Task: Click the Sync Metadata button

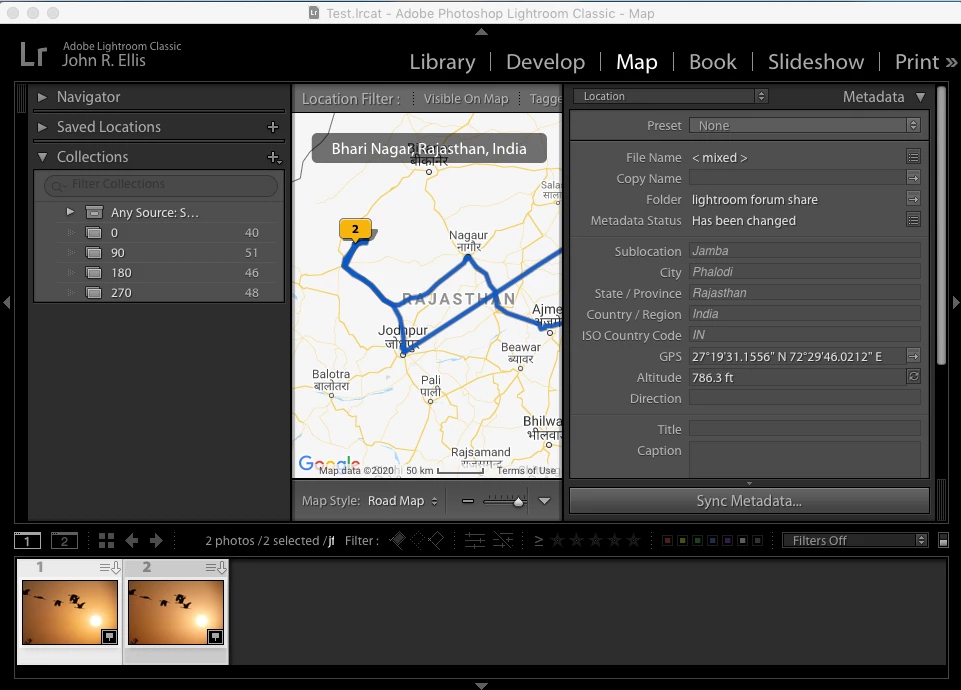Action: click(x=749, y=501)
